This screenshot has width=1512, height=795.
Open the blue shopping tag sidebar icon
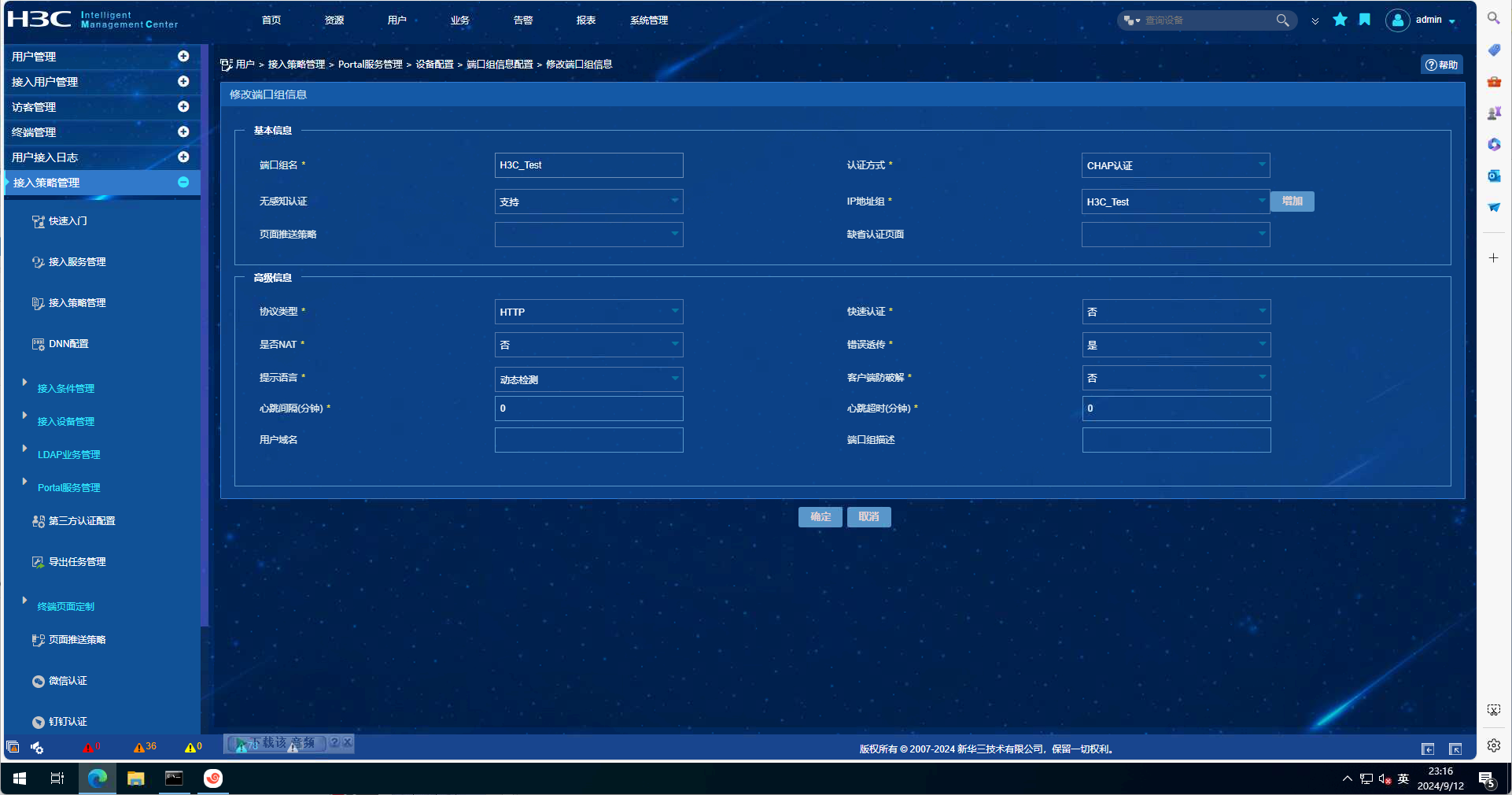coord(1494,50)
